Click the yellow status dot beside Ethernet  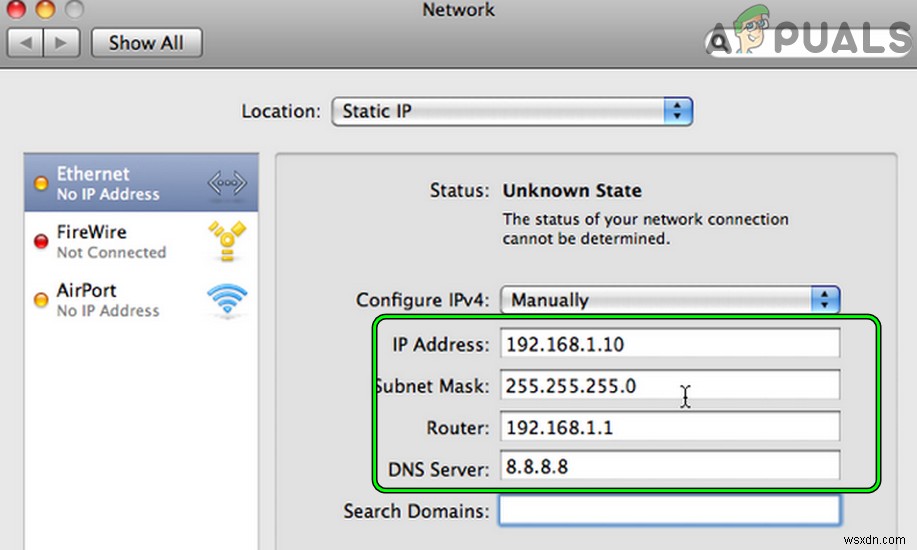point(41,184)
